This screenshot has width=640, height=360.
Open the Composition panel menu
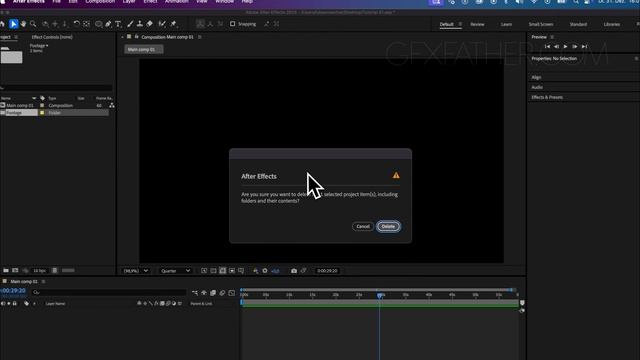click(200, 37)
